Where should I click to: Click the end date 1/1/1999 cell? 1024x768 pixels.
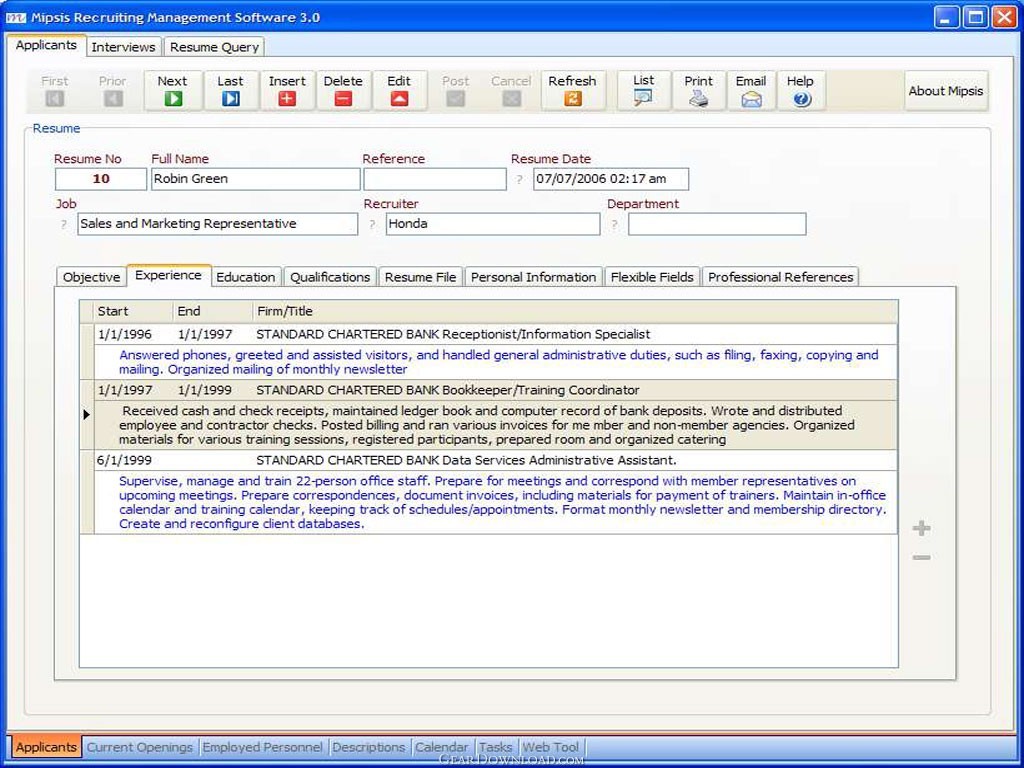point(205,391)
